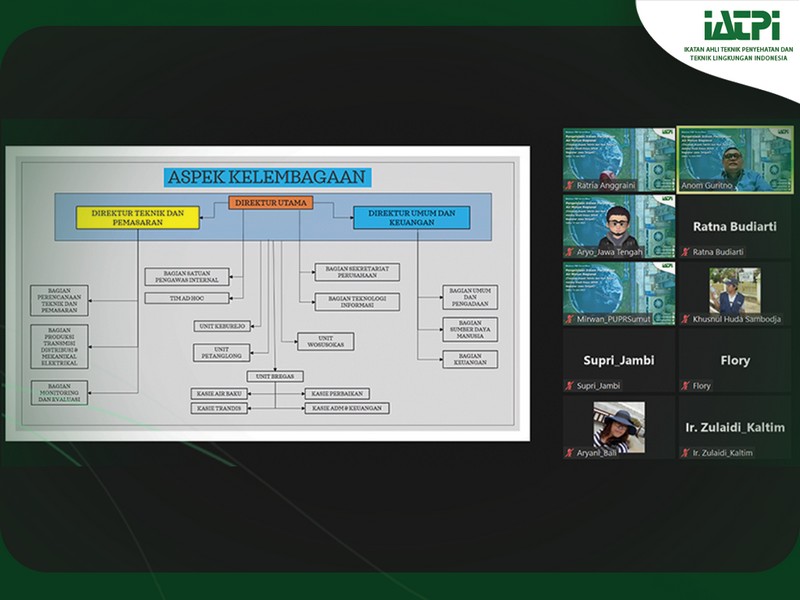Click BAGIAN MONITORING DAN EVALUASI box
This screenshot has width=800, height=600.
(x=59, y=393)
